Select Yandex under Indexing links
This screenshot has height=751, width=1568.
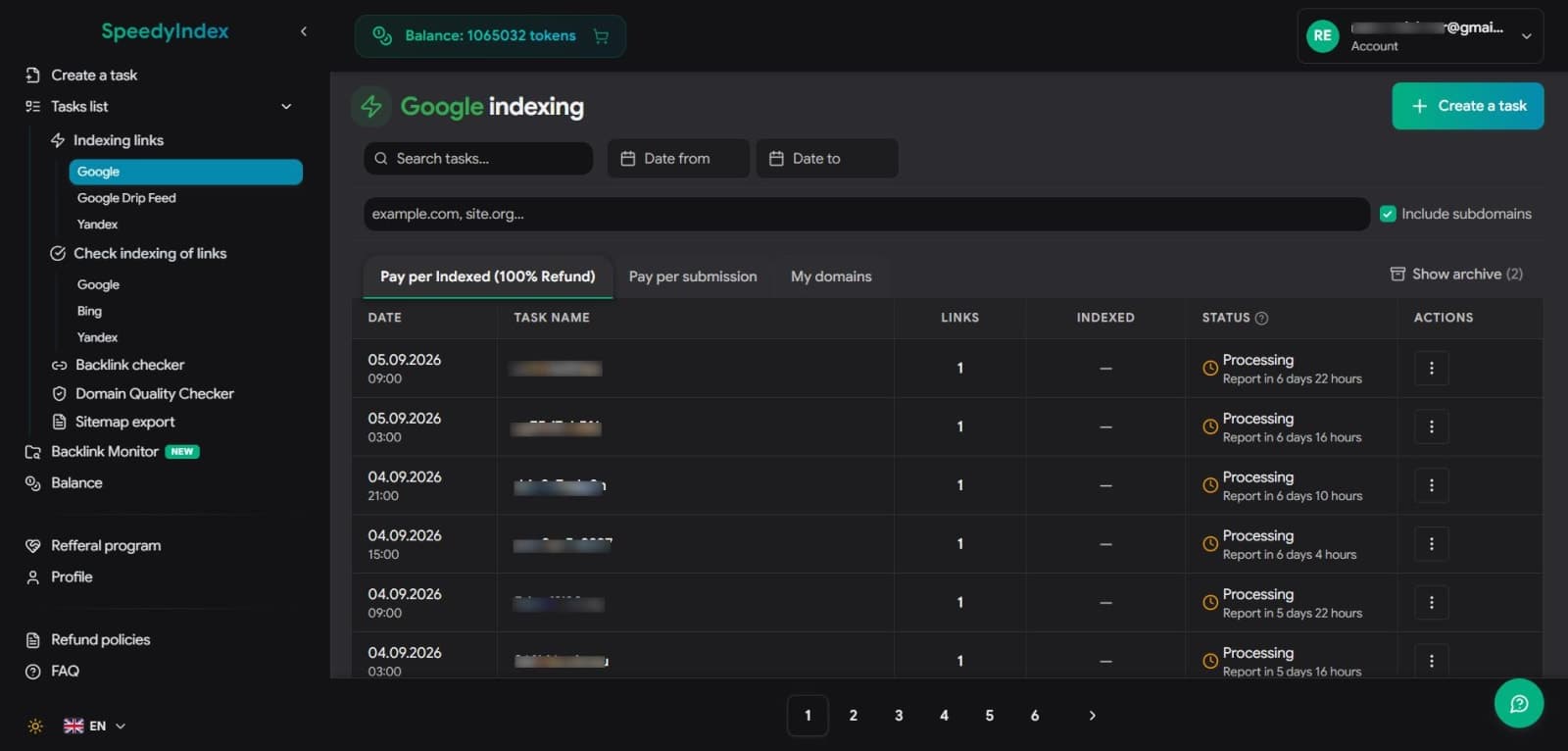[97, 225]
